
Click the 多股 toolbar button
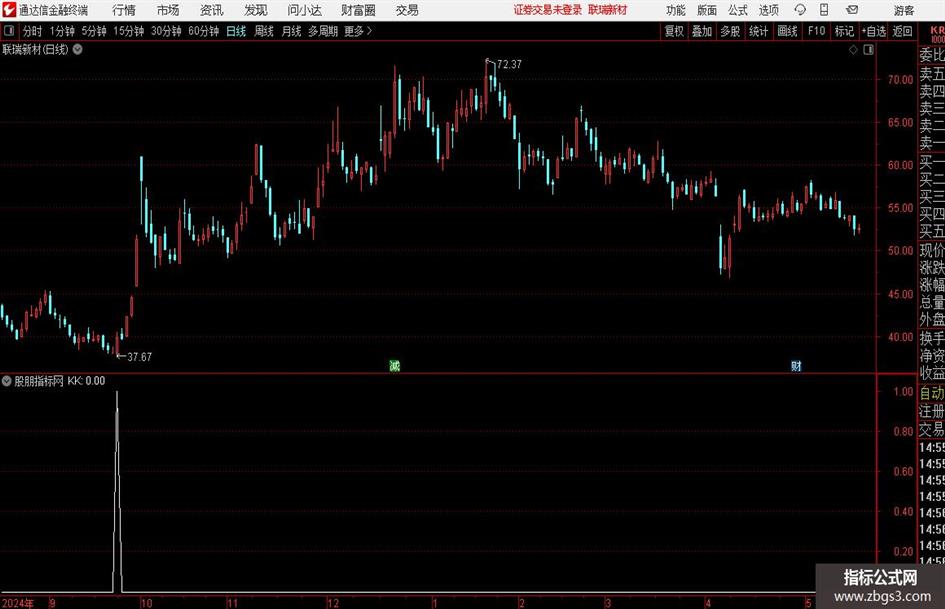(730, 31)
